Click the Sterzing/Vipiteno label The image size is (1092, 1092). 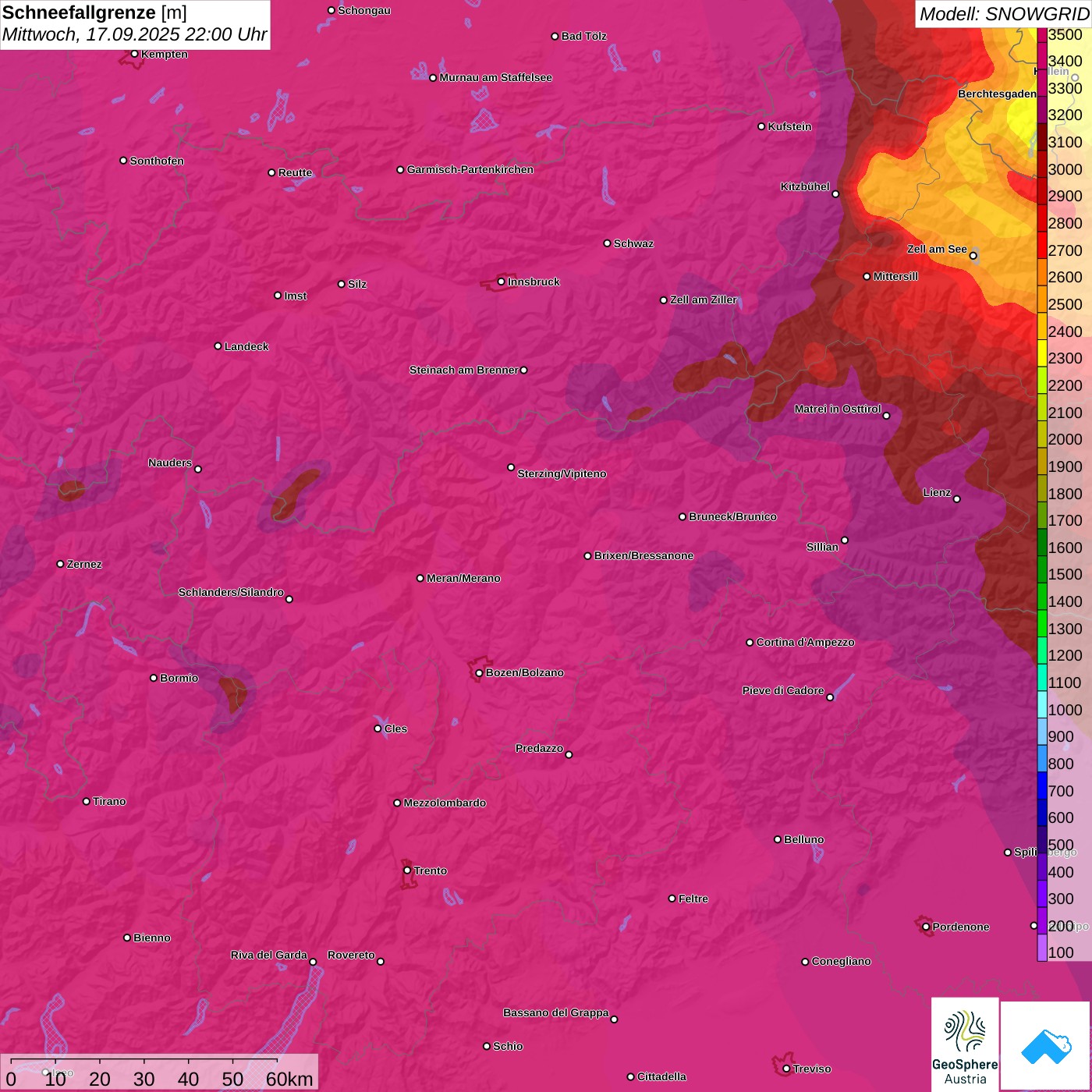click(562, 473)
